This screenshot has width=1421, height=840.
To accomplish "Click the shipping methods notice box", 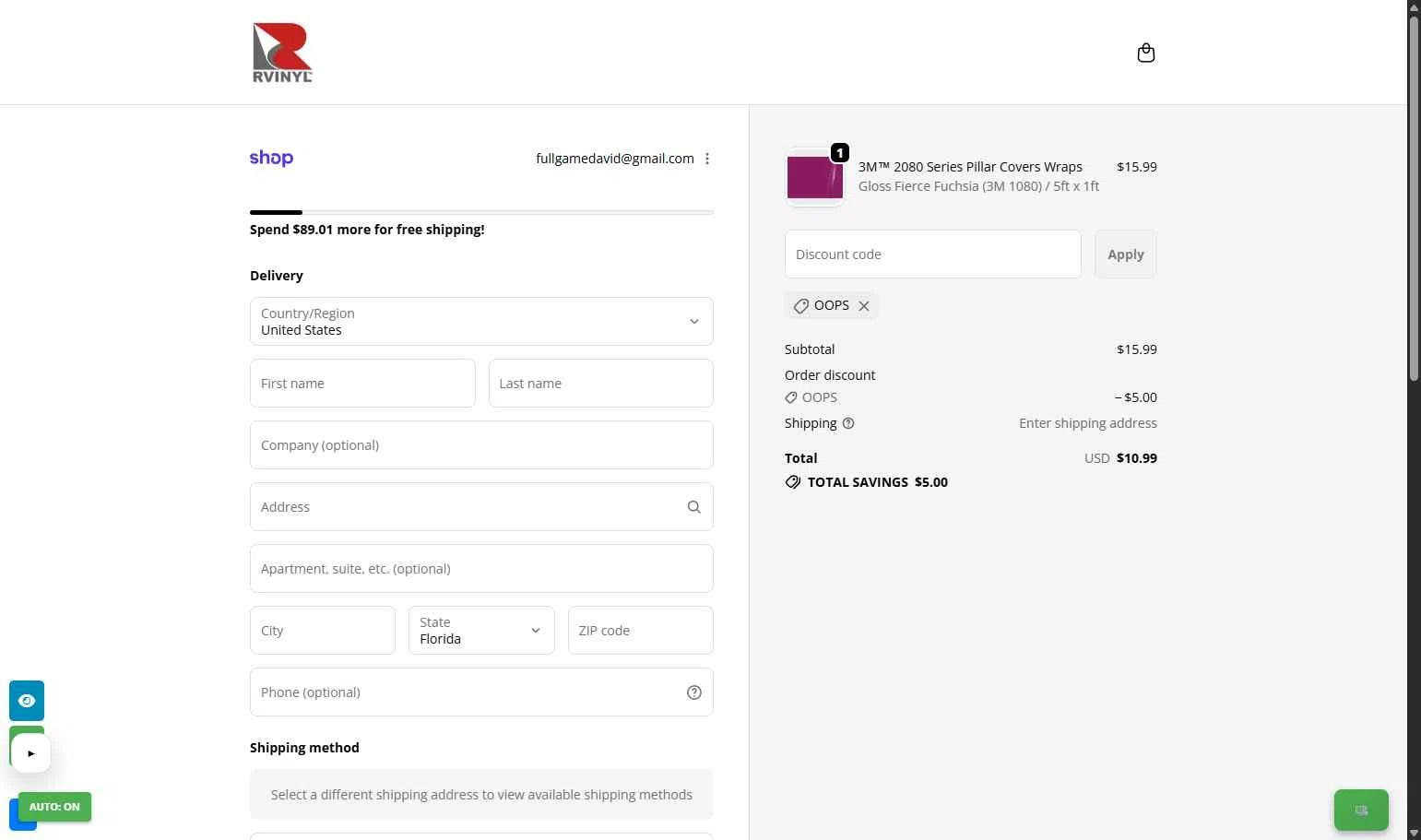I will coord(481,795).
